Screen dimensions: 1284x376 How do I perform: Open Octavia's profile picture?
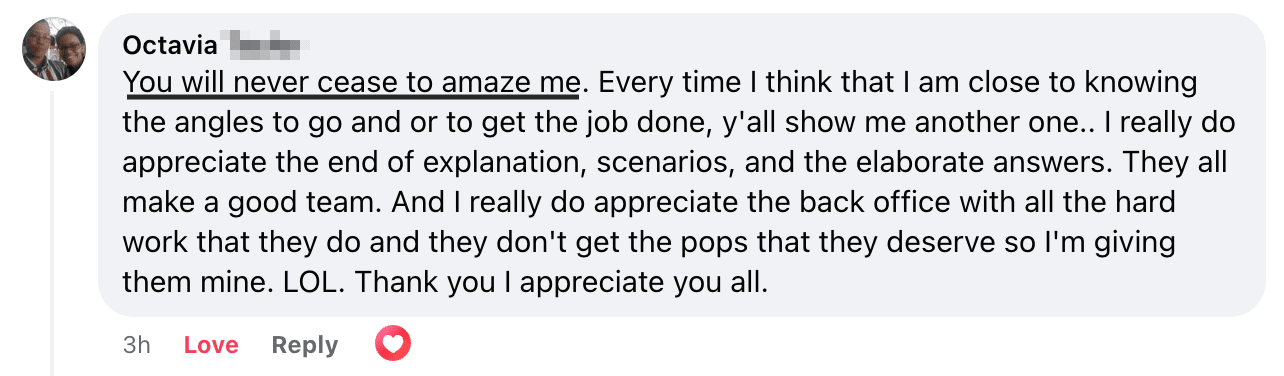tap(54, 50)
